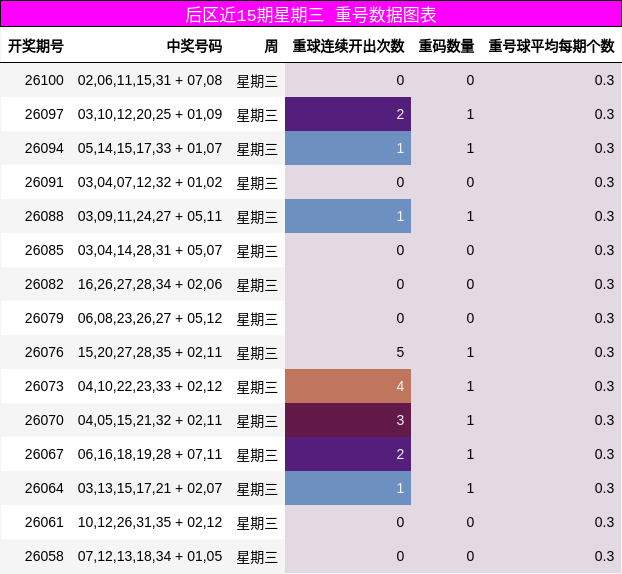Viewport: 622px width, 574px height.
Task: Select issue number 26070
Action: coord(44,420)
